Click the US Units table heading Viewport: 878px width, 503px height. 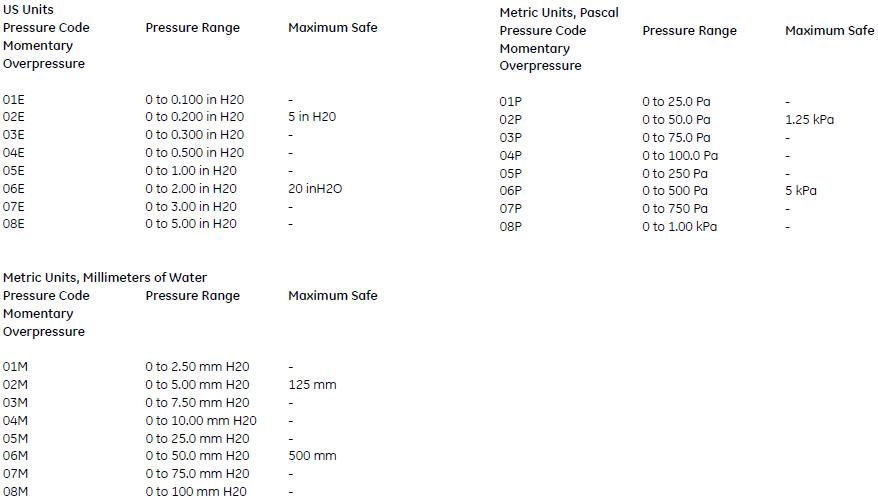tap(28, 9)
